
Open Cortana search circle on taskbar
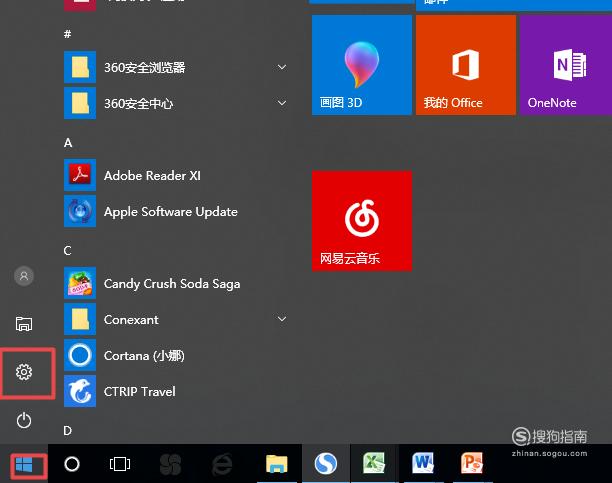pos(72,464)
